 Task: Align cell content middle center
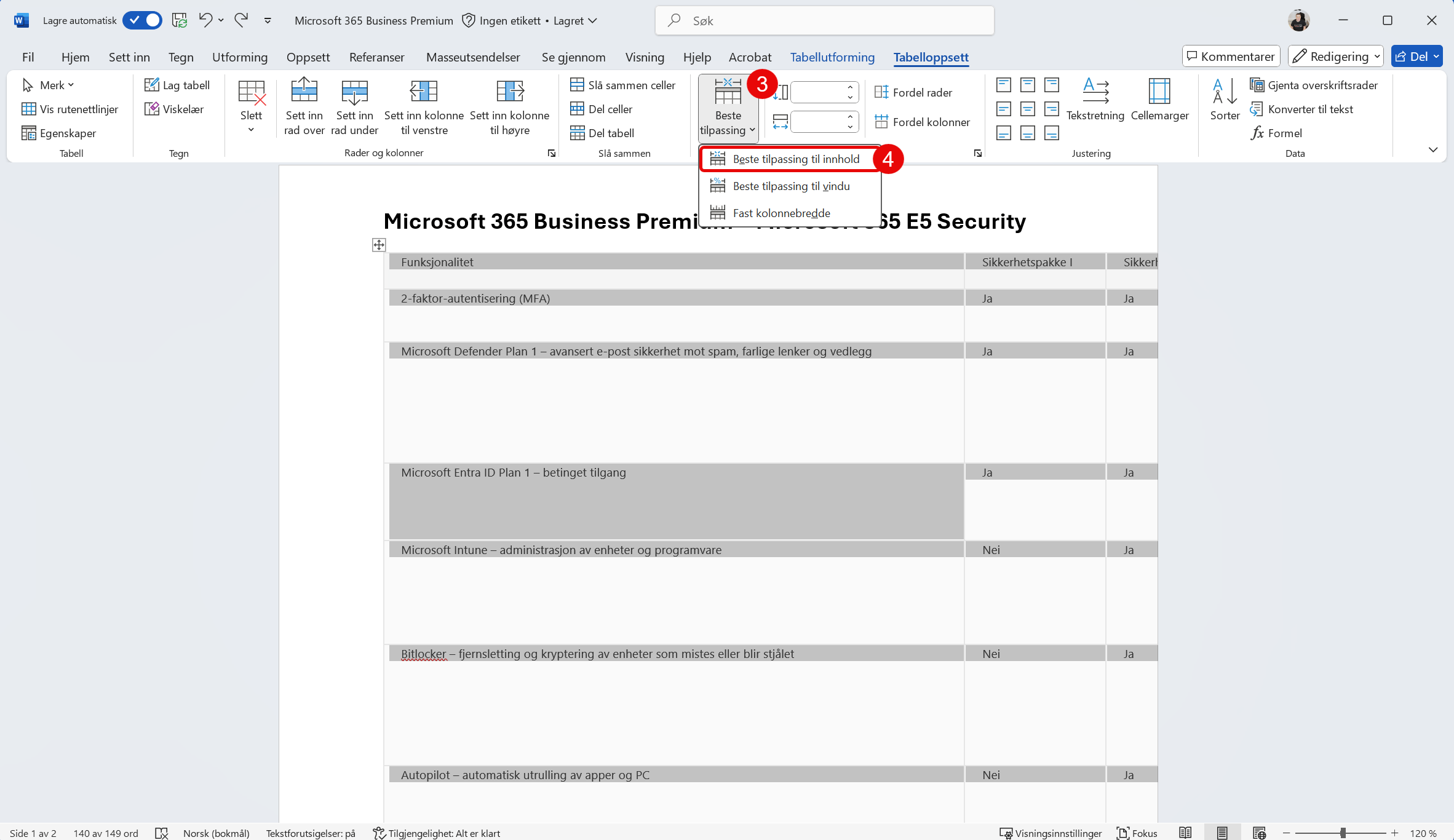coord(1028,109)
